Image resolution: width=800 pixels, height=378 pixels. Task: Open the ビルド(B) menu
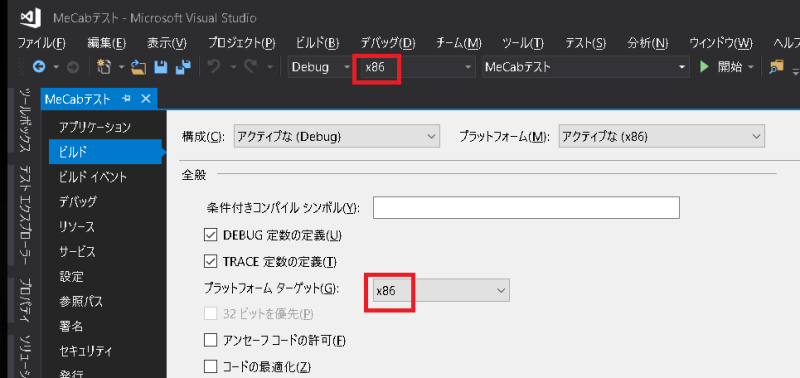tap(317, 43)
